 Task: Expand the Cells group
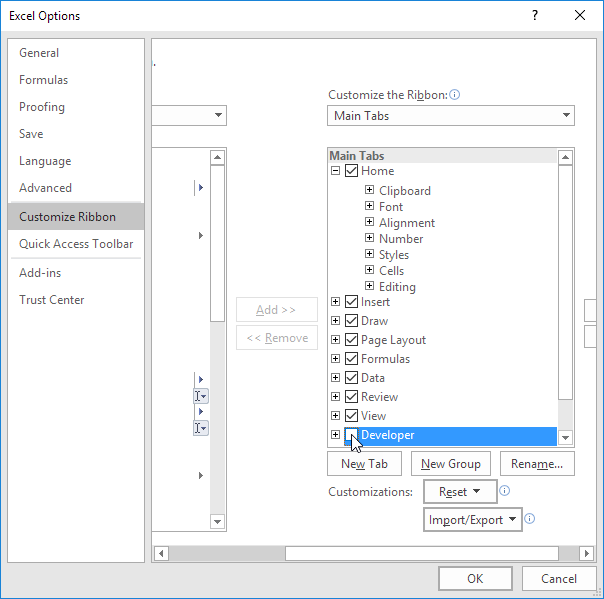click(369, 270)
